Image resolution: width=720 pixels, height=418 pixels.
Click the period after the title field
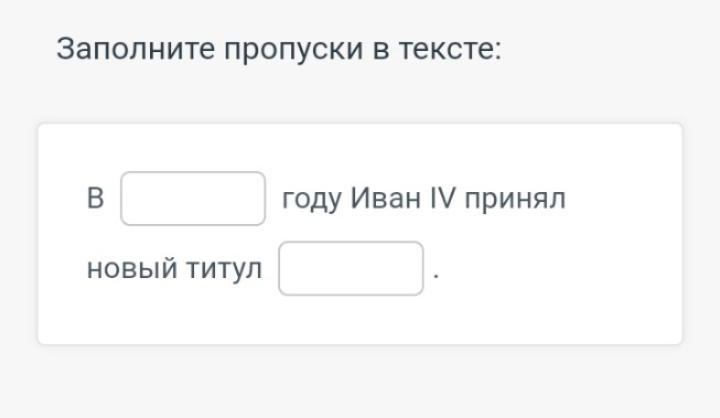click(x=436, y=277)
